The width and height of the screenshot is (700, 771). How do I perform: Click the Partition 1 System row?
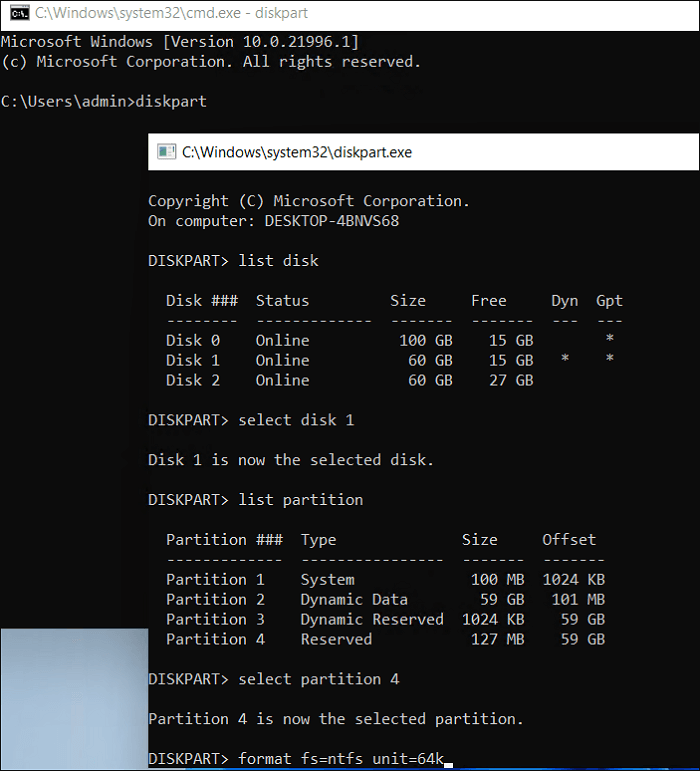pos(385,579)
